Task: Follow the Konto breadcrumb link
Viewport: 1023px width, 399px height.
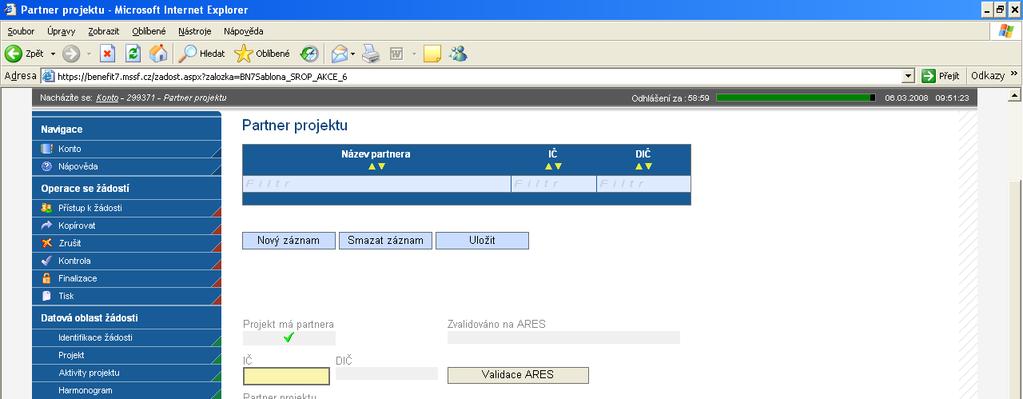Action: coord(107,98)
